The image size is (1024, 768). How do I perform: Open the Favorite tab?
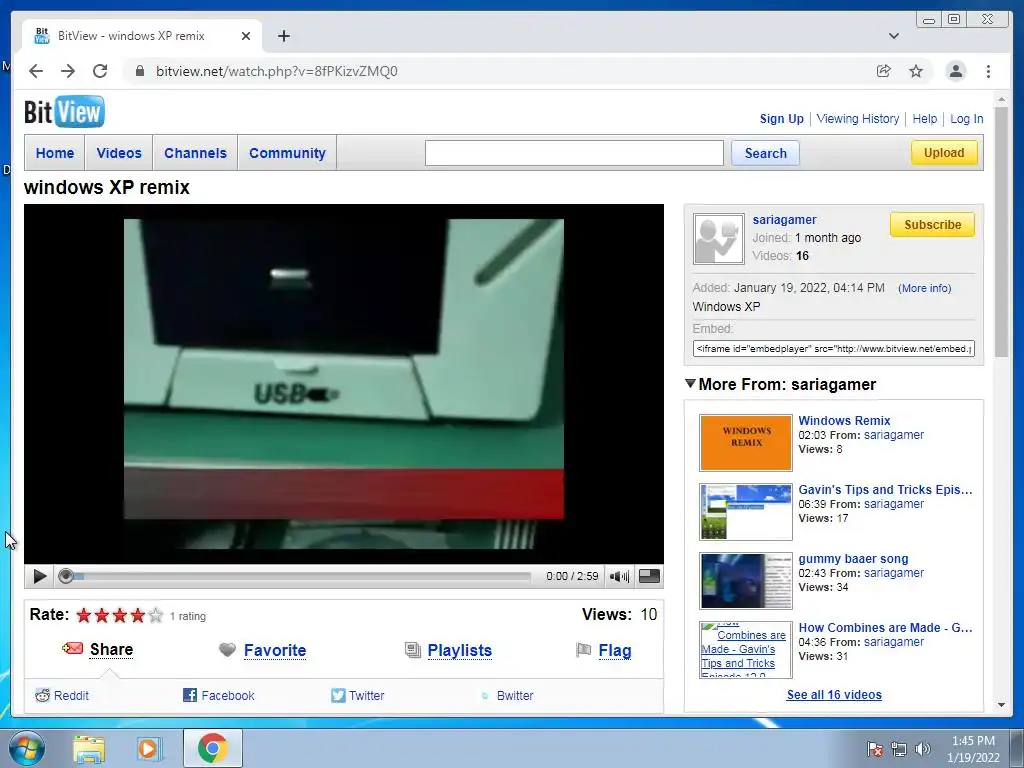click(275, 650)
